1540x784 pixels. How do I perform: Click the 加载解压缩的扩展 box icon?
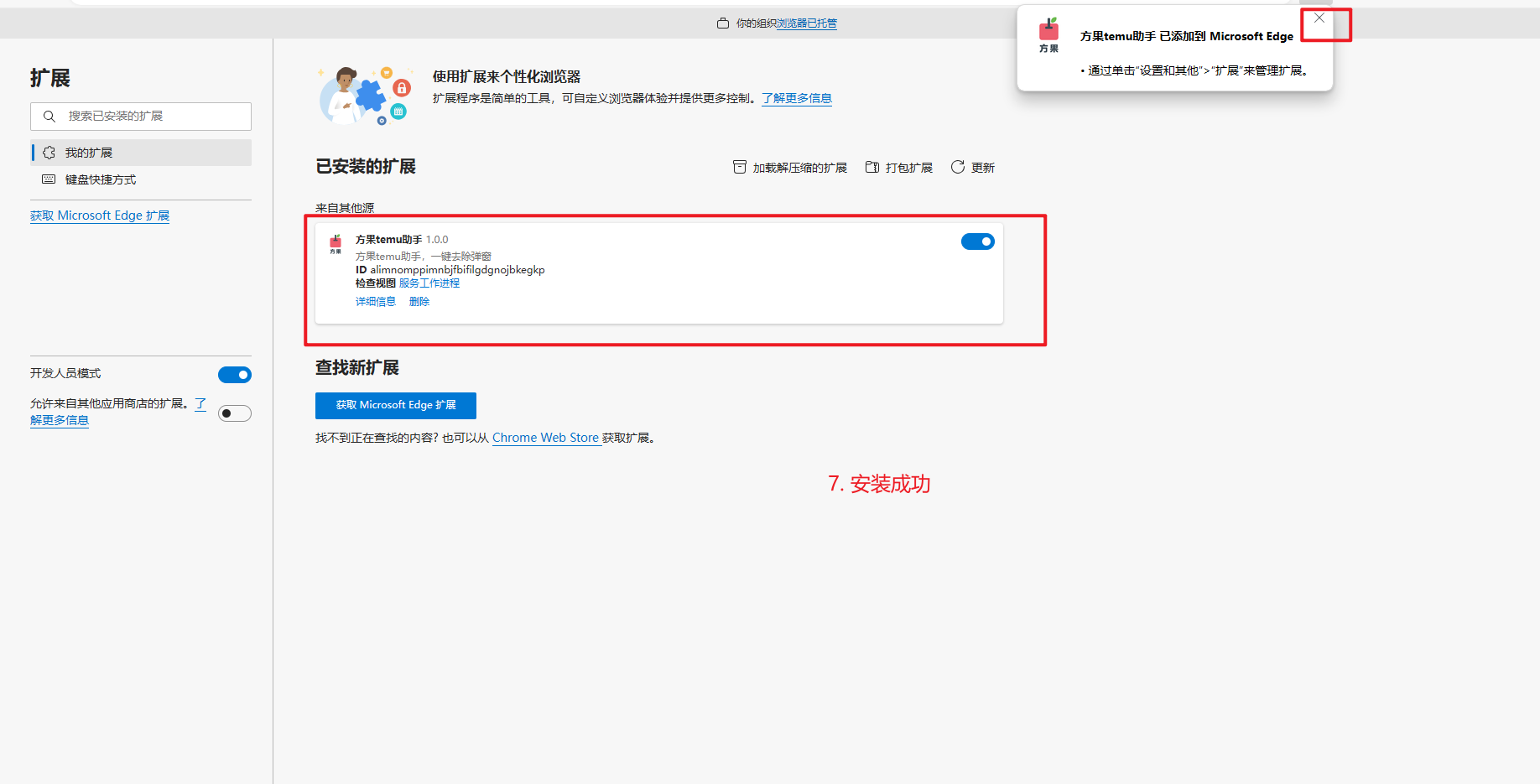click(x=740, y=168)
